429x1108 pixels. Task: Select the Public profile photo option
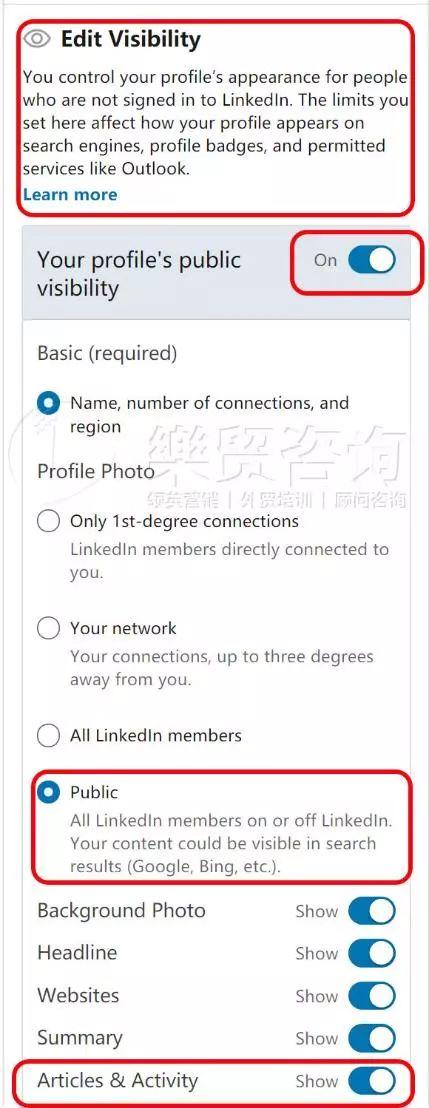[x=49, y=793]
